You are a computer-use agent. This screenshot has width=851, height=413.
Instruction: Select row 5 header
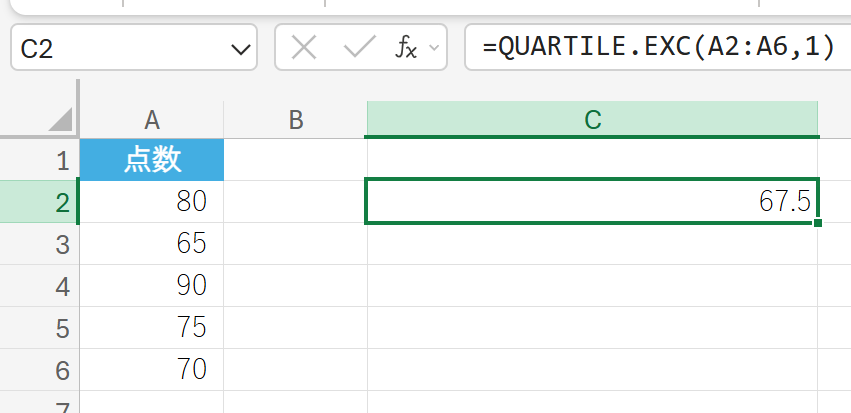click(x=60, y=328)
